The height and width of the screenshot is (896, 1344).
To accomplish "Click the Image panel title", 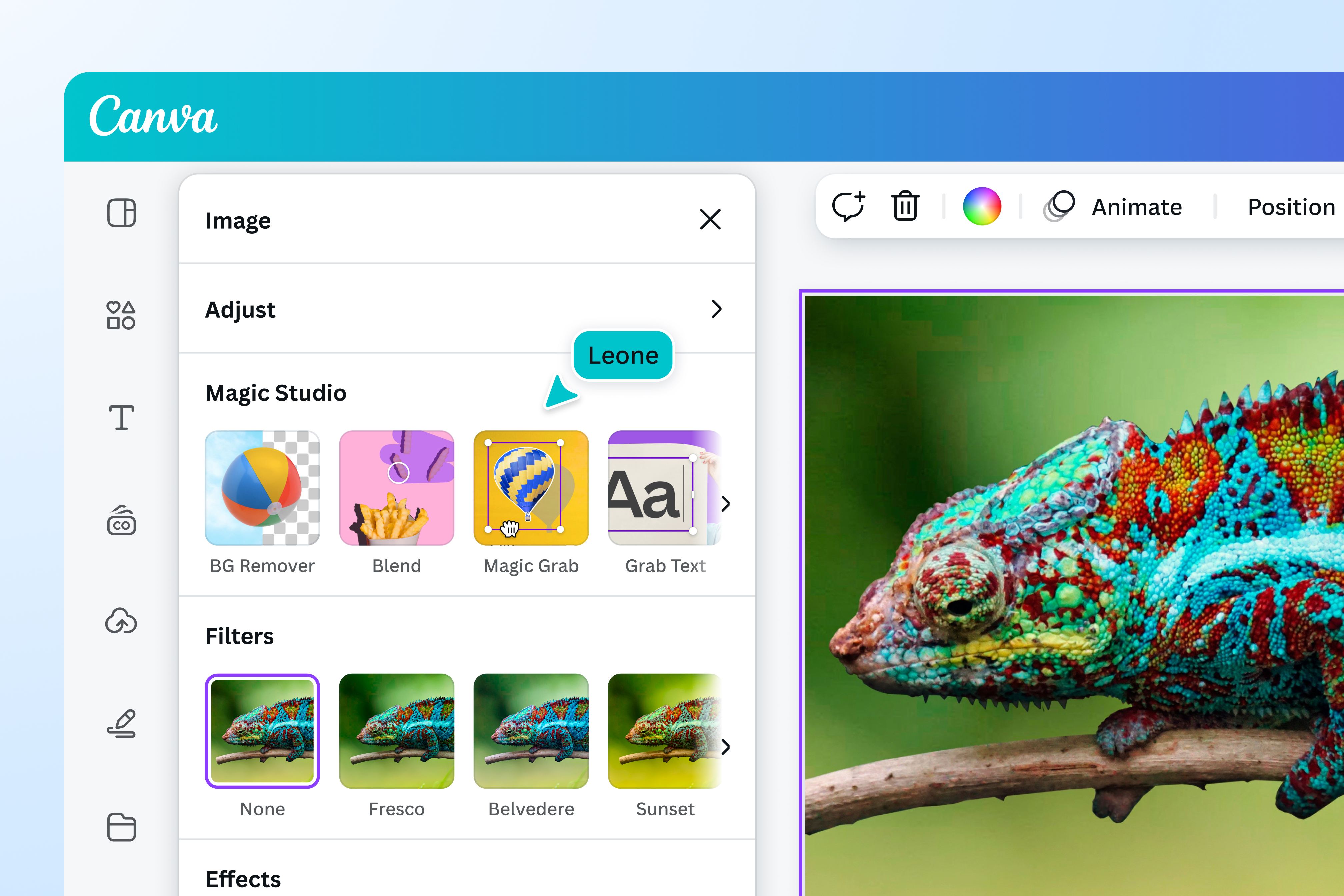I will coord(238,221).
